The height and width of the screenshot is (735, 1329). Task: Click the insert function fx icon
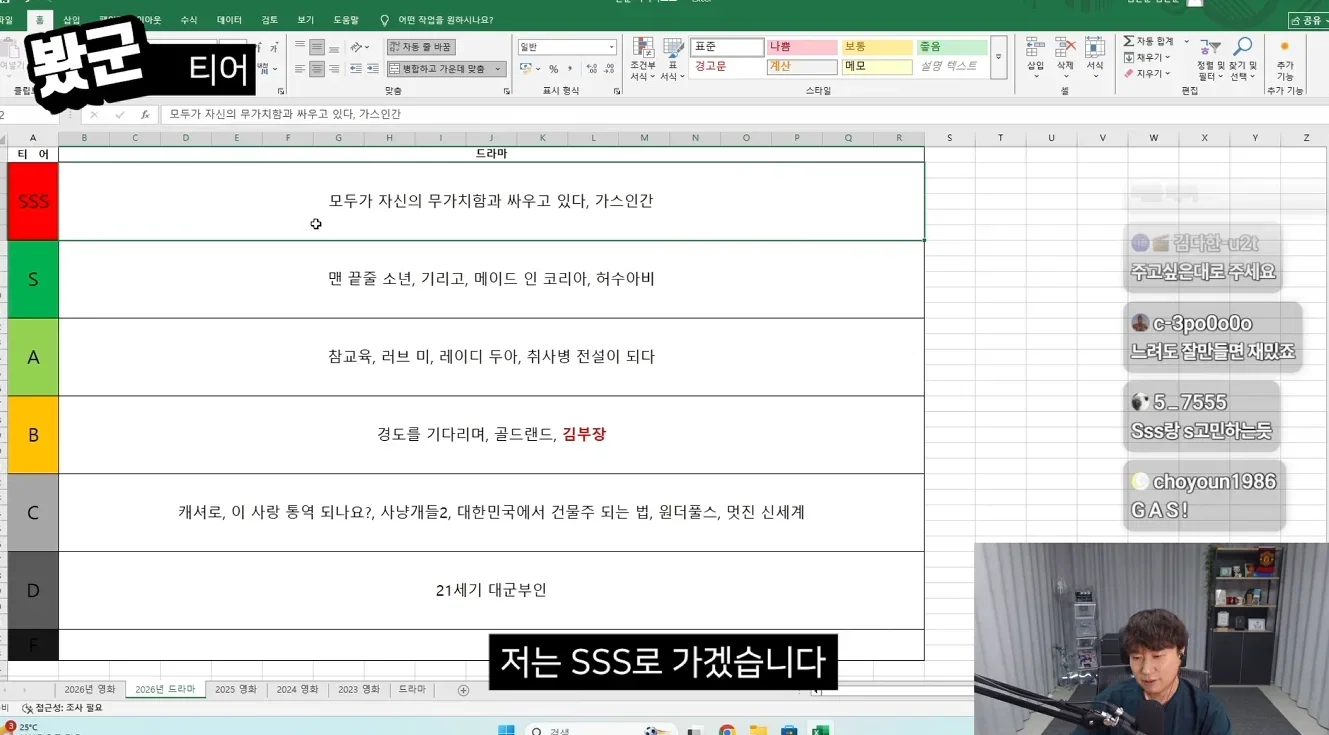pyautogui.click(x=145, y=115)
